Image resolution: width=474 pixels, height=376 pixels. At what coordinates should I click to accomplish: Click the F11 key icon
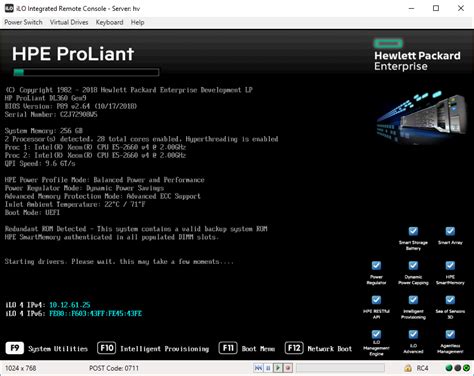point(228,348)
